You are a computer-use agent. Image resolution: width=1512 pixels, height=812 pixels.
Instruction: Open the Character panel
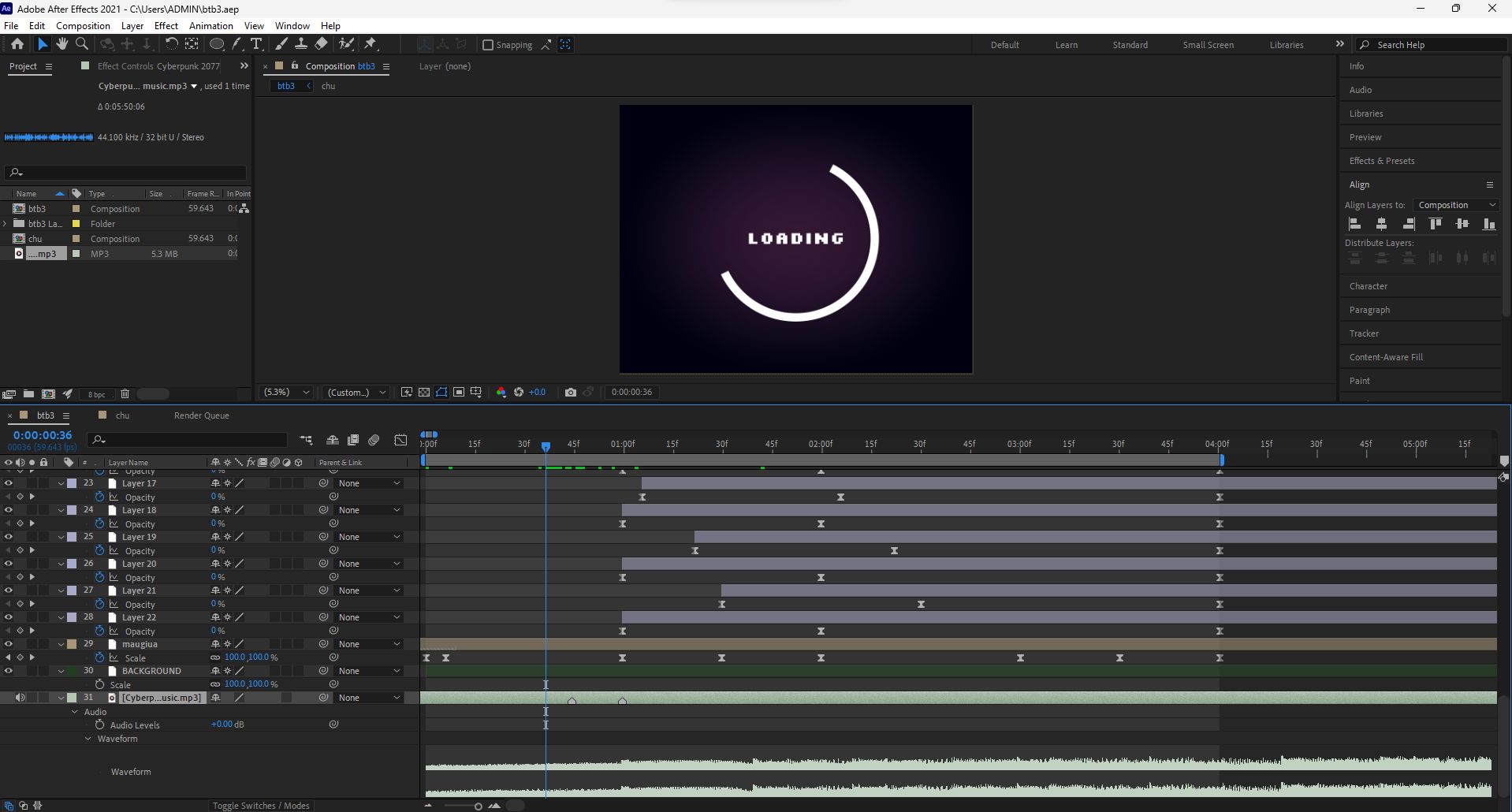click(x=1368, y=286)
